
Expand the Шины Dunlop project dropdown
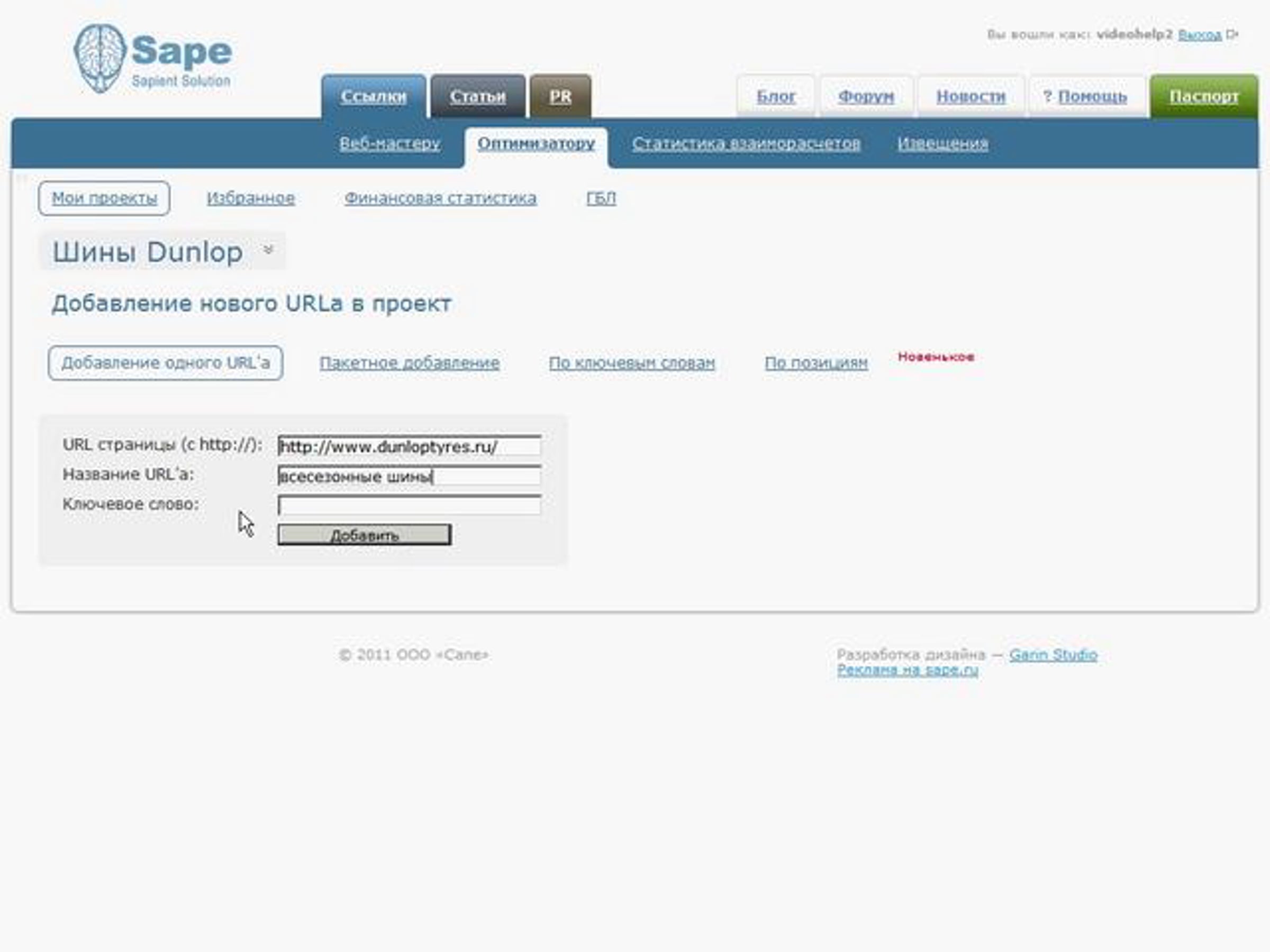point(268,250)
